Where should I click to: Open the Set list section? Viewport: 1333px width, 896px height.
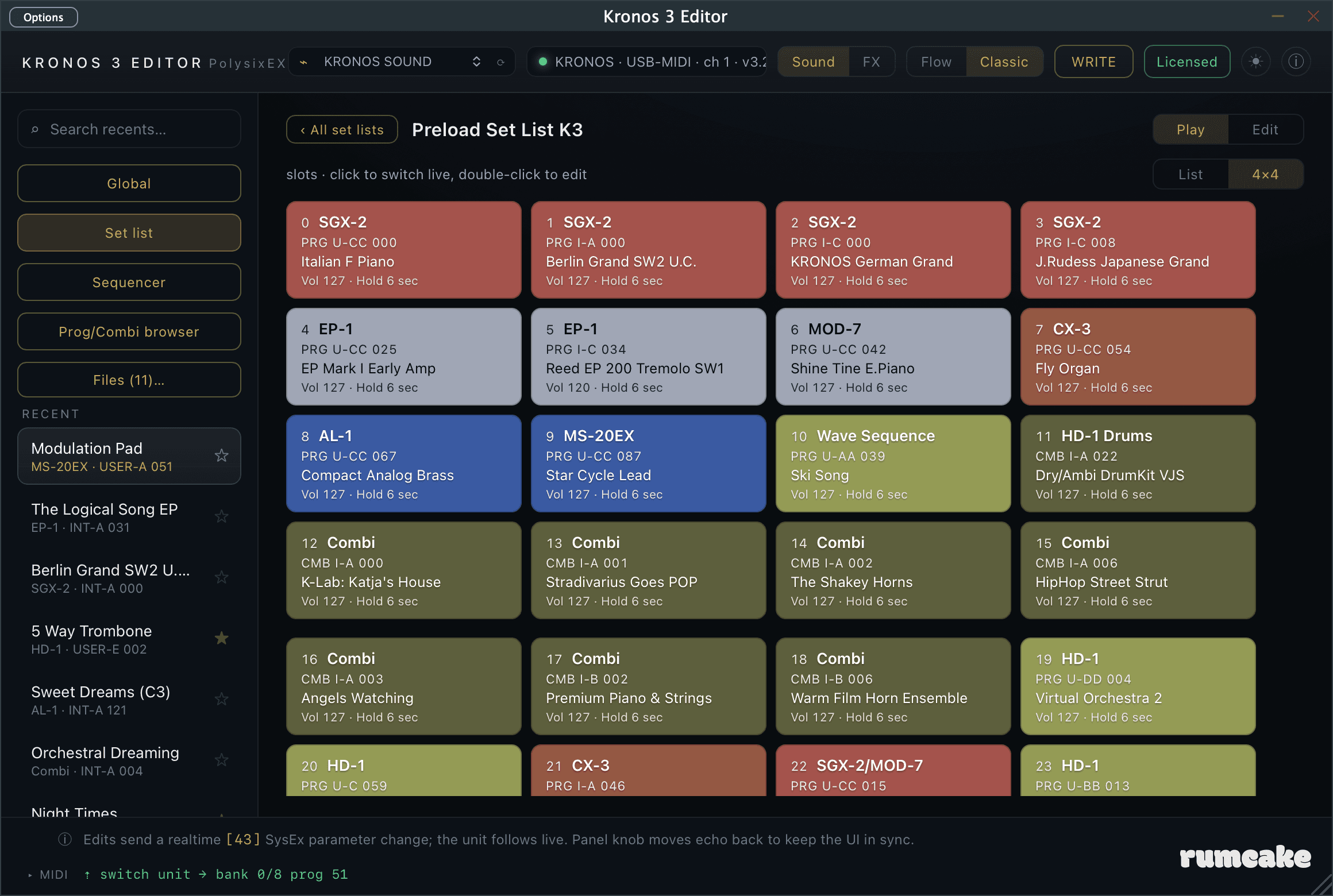129,233
